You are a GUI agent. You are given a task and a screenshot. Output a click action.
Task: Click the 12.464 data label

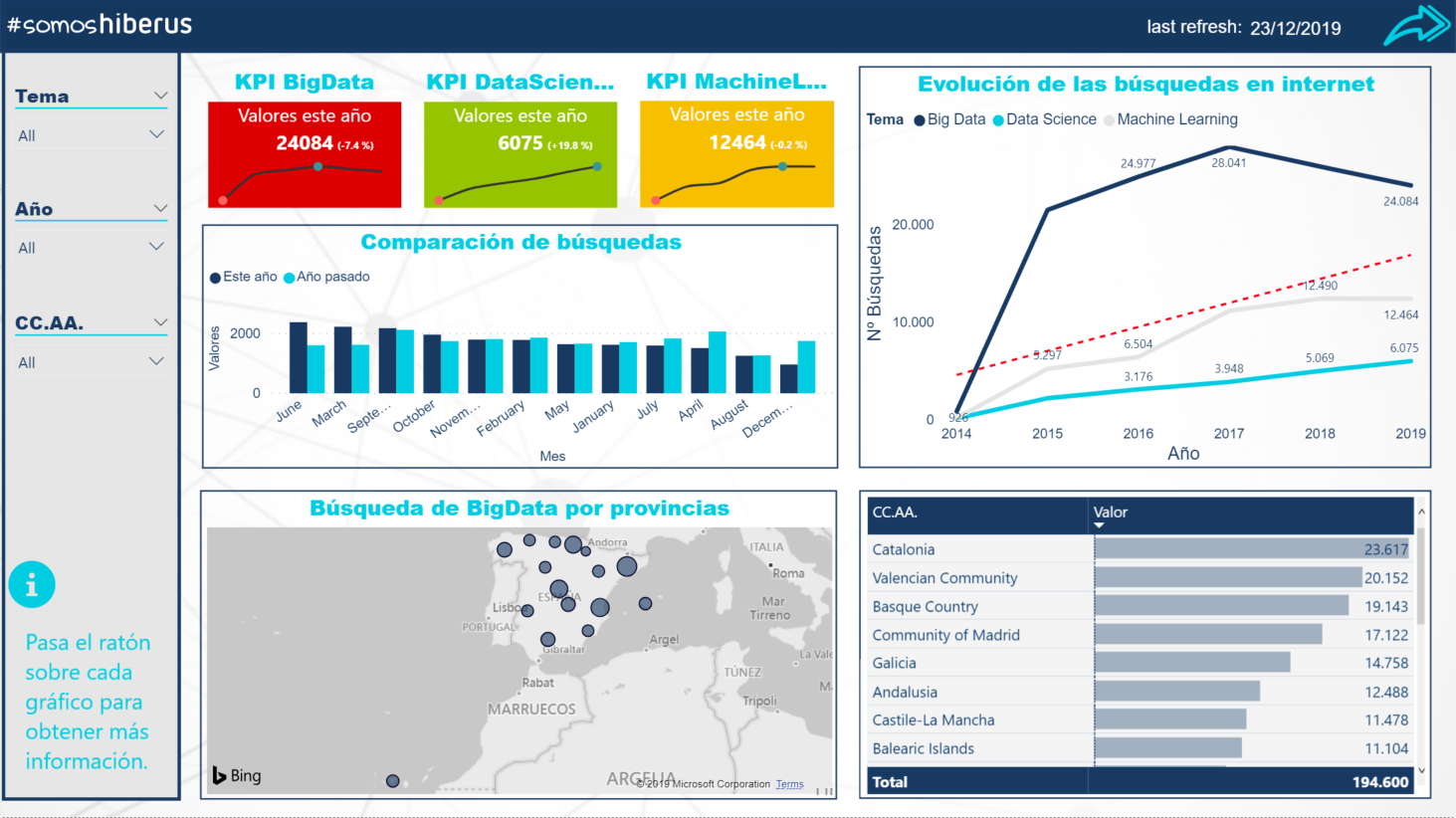pos(1400,314)
